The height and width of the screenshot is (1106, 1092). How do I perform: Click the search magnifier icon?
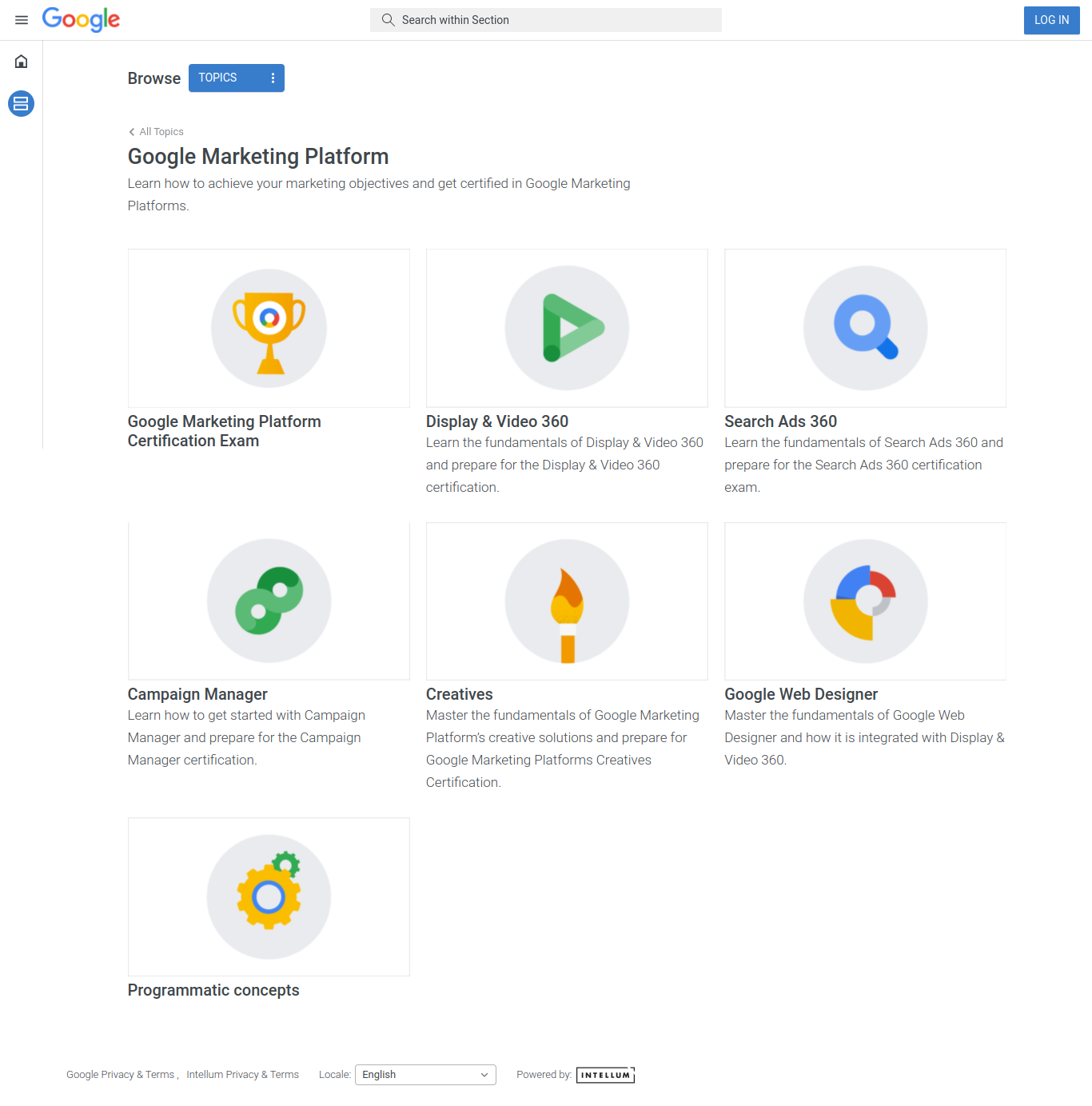tap(389, 20)
